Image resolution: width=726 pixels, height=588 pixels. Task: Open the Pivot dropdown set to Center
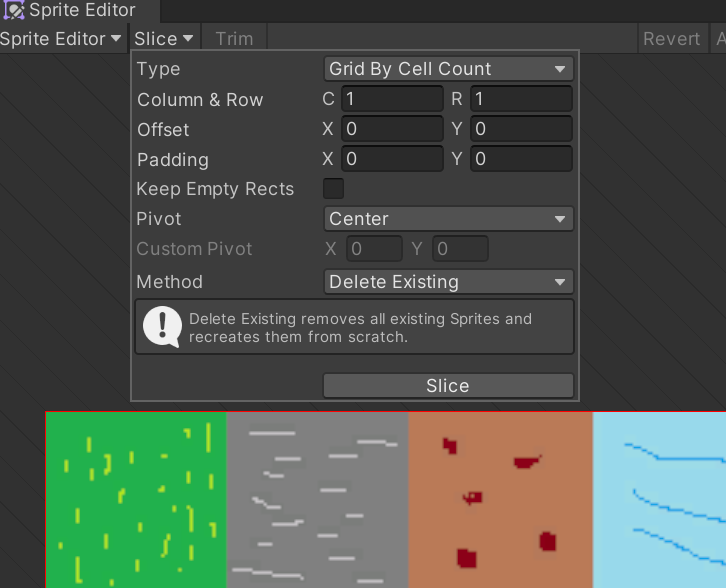pyautogui.click(x=448, y=219)
